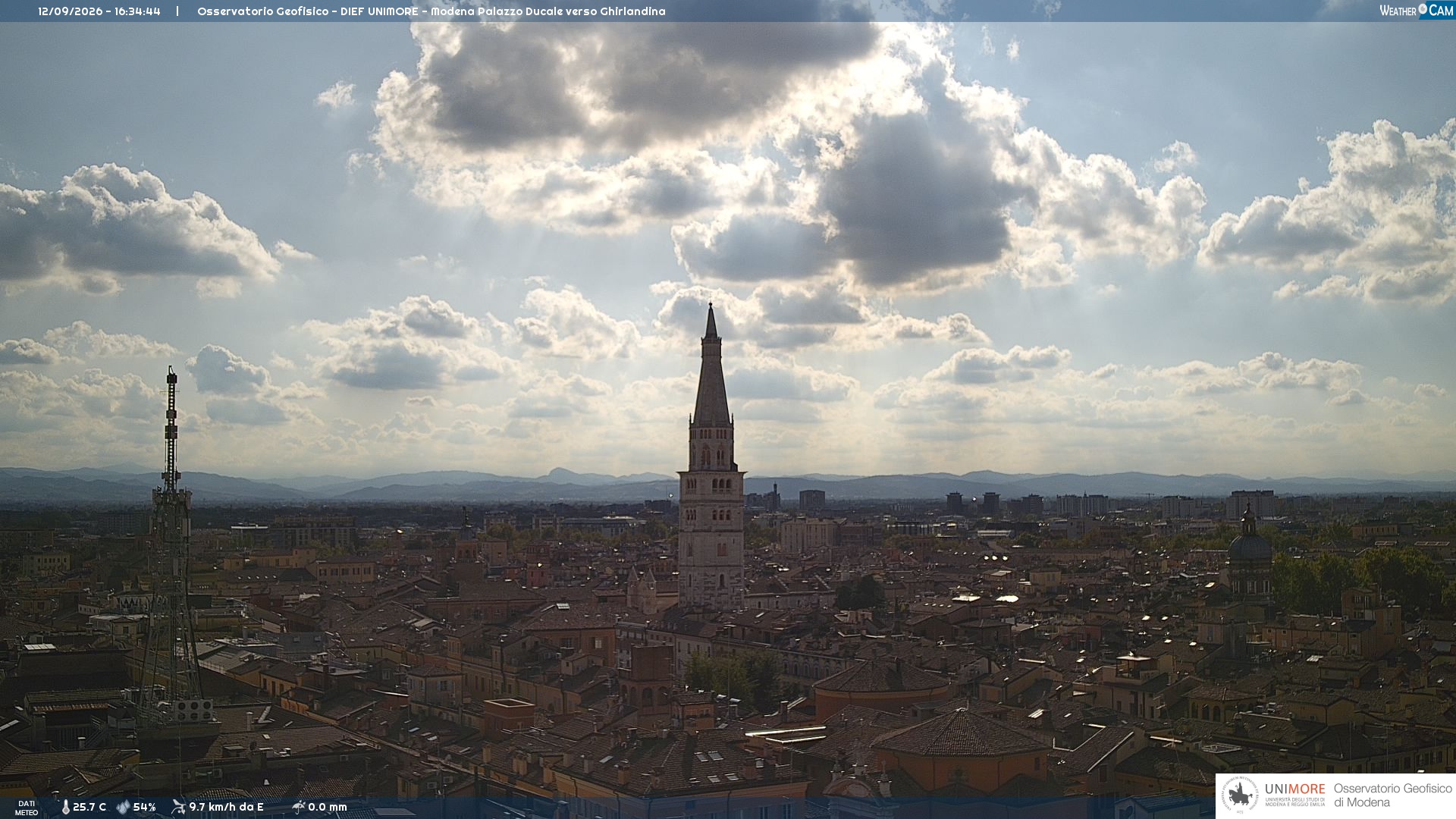Click the UNIMORE wordmark text
Screen dimensions: 1456x819
point(1294,789)
